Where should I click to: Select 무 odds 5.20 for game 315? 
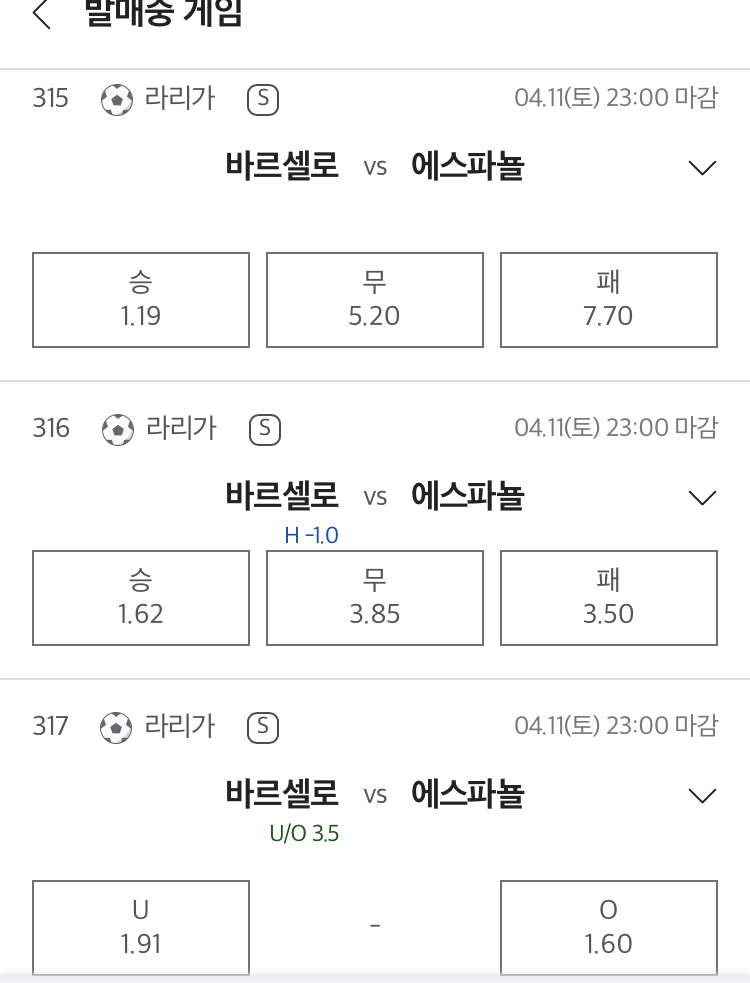[375, 300]
